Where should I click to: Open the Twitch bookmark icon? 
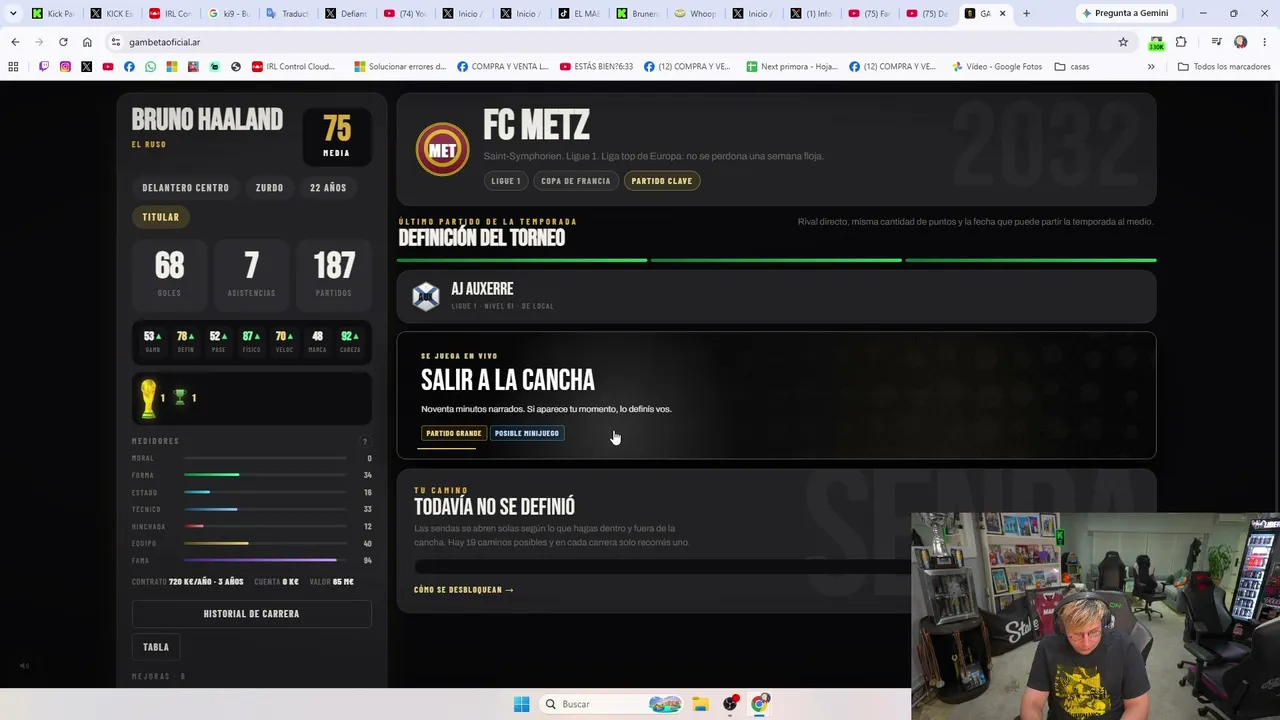pos(44,67)
